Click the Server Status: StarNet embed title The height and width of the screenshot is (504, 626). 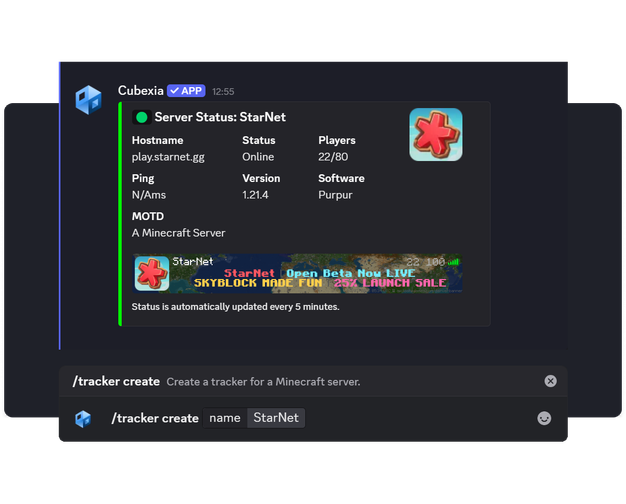[x=214, y=117]
